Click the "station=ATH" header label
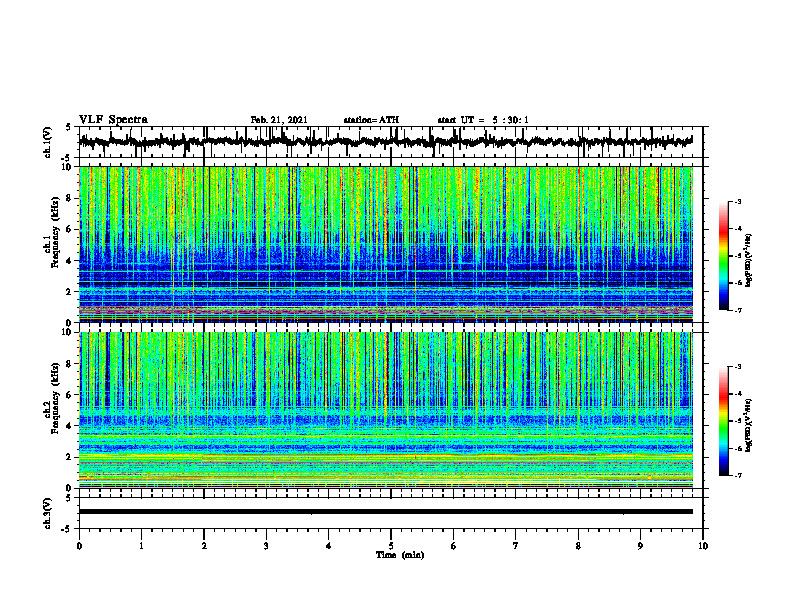This screenshot has width=792, height=612. pyautogui.click(x=371, y=120)
